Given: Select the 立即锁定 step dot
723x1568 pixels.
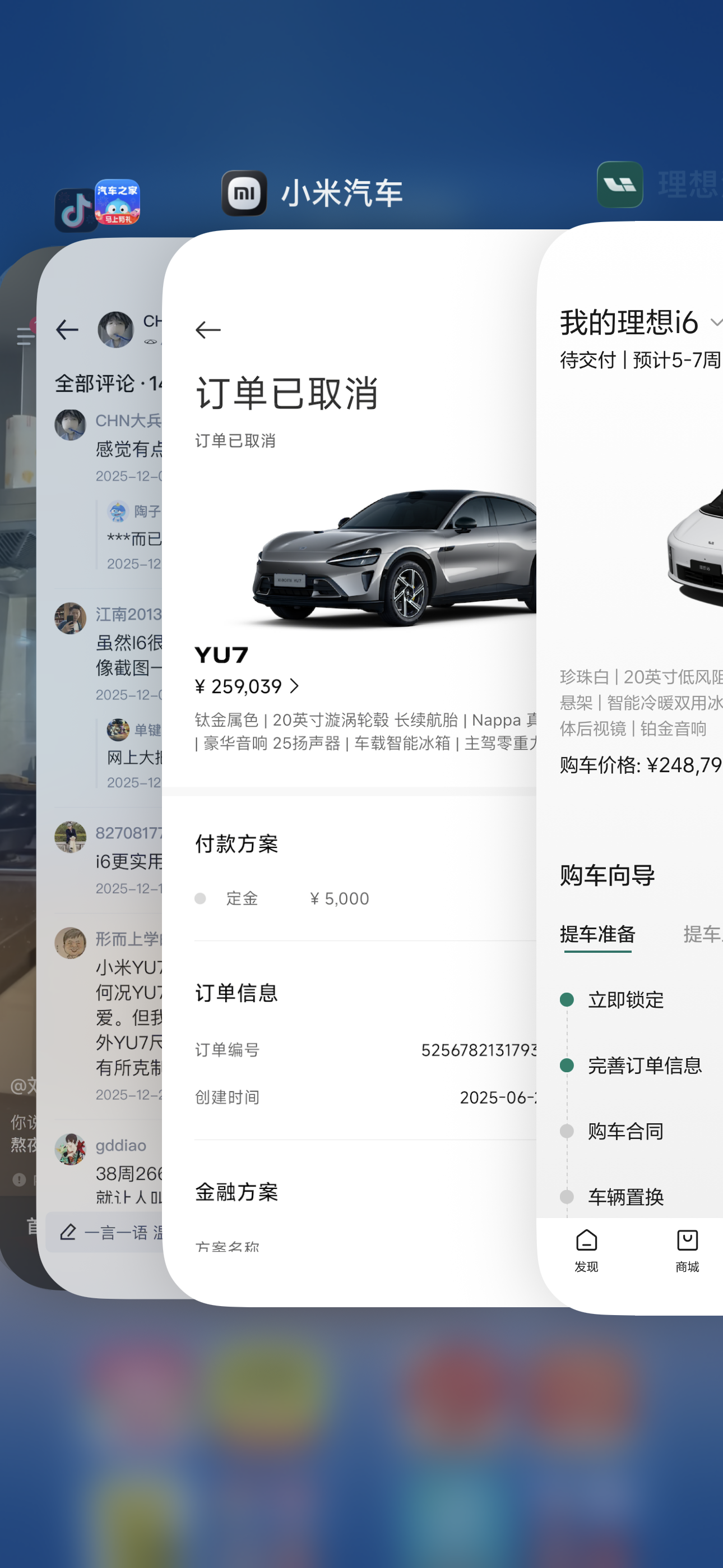Looking at the screenshot, I should tap(567, 999).
